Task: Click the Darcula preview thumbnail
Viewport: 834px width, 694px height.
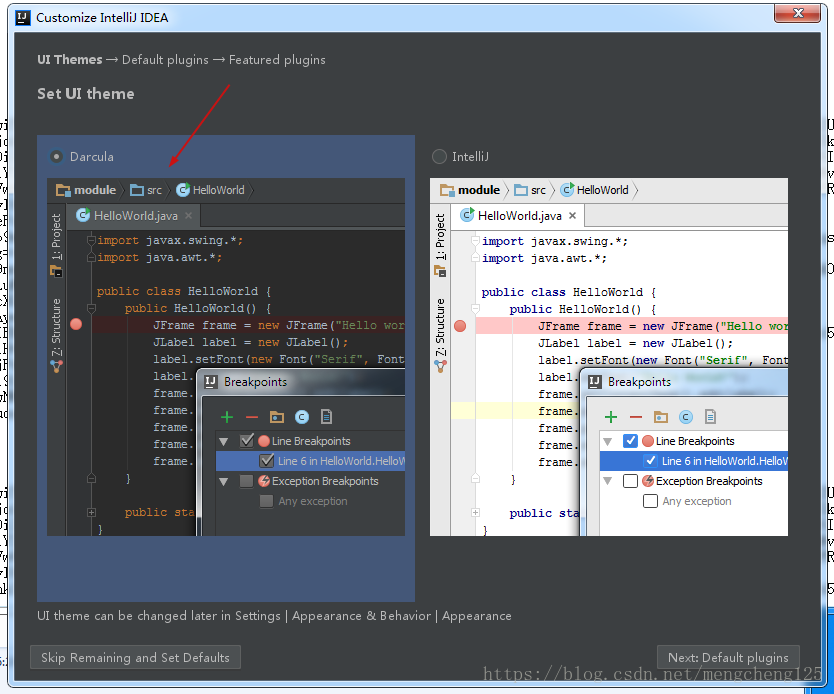Action: pyautogui.click(x=226, y=357)
